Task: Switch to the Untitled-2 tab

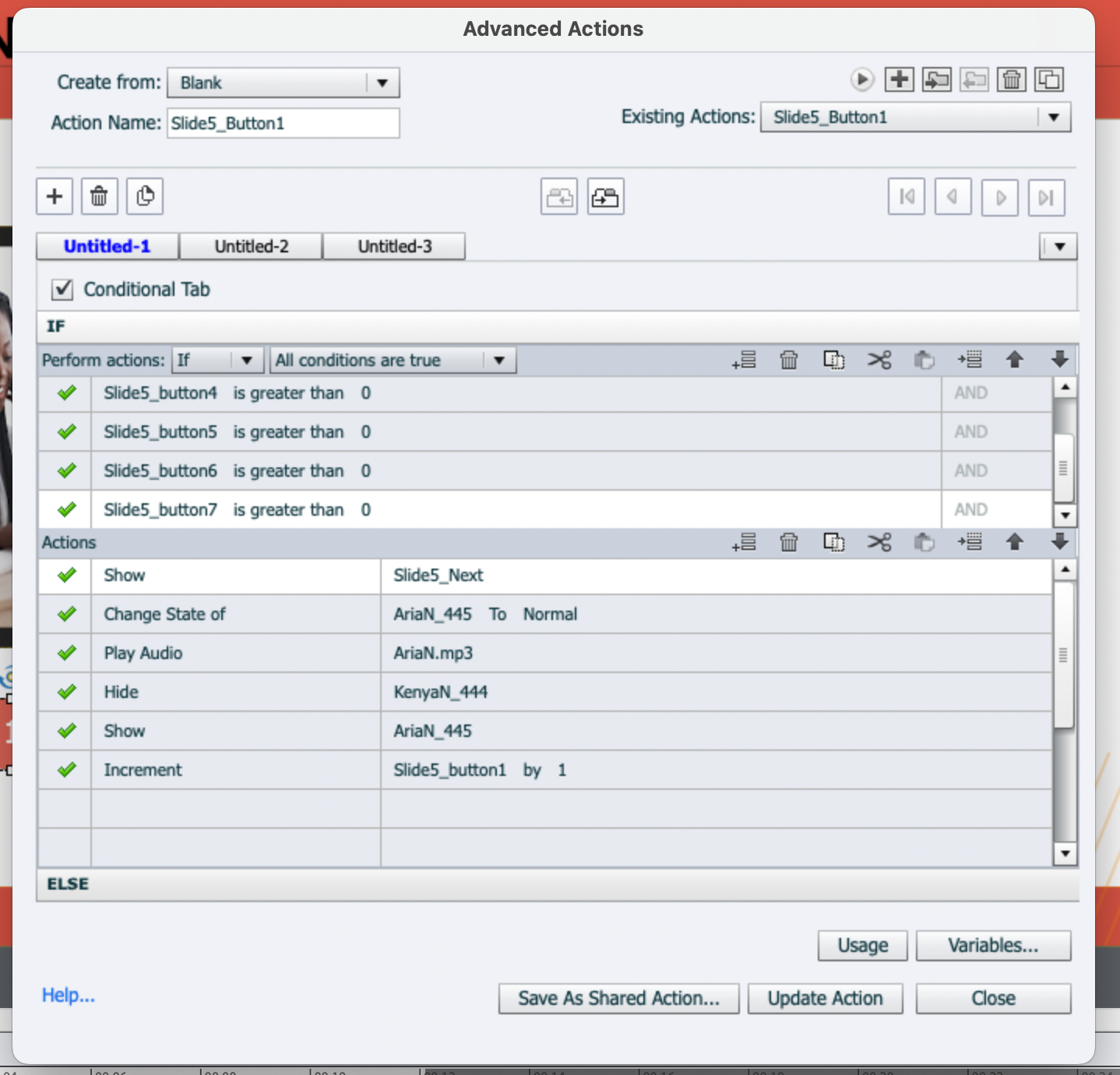Action: [251, 246]
